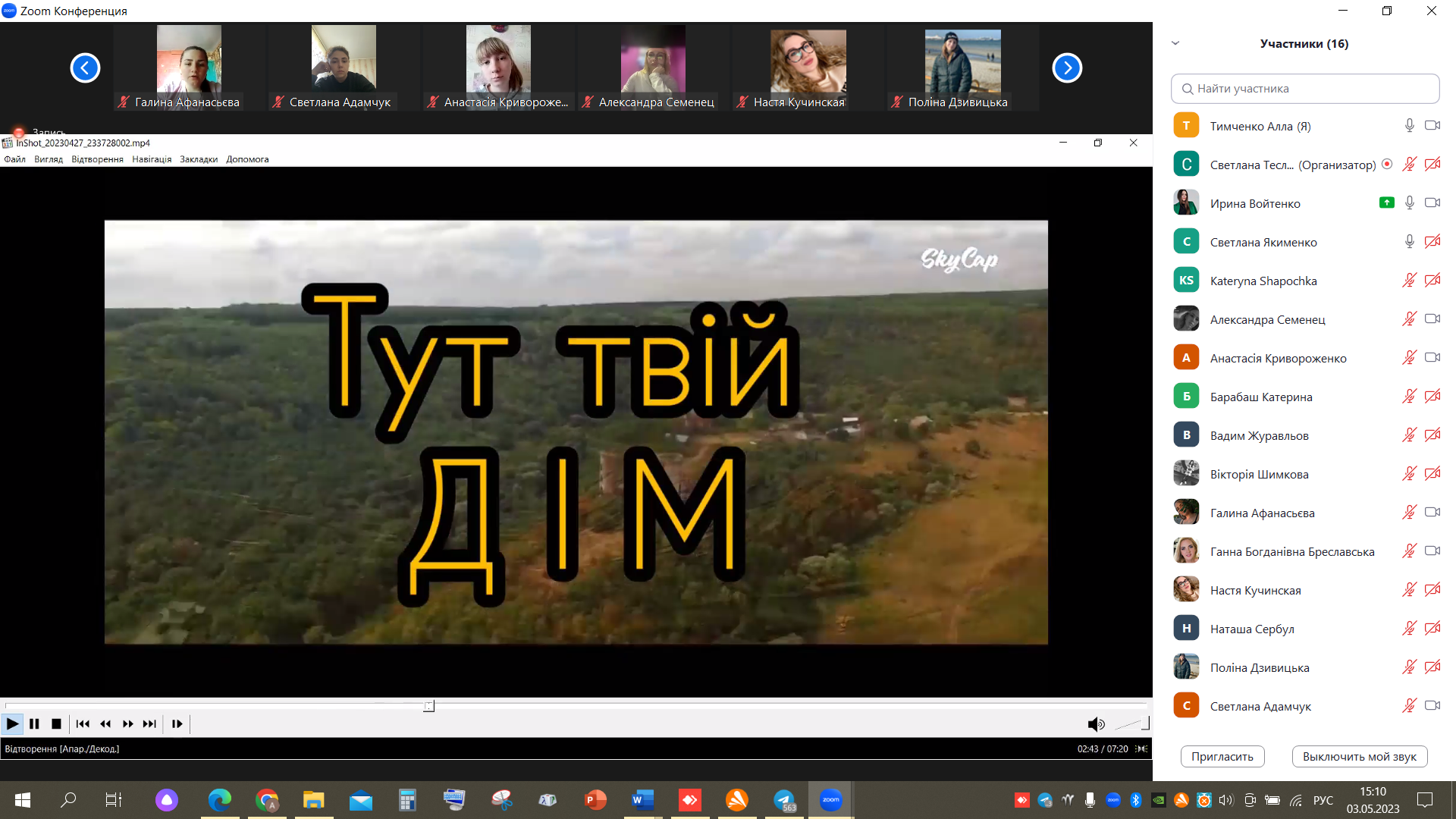Open the Відтворення menu
The image size is (1456, 819).
coord(97,159)
